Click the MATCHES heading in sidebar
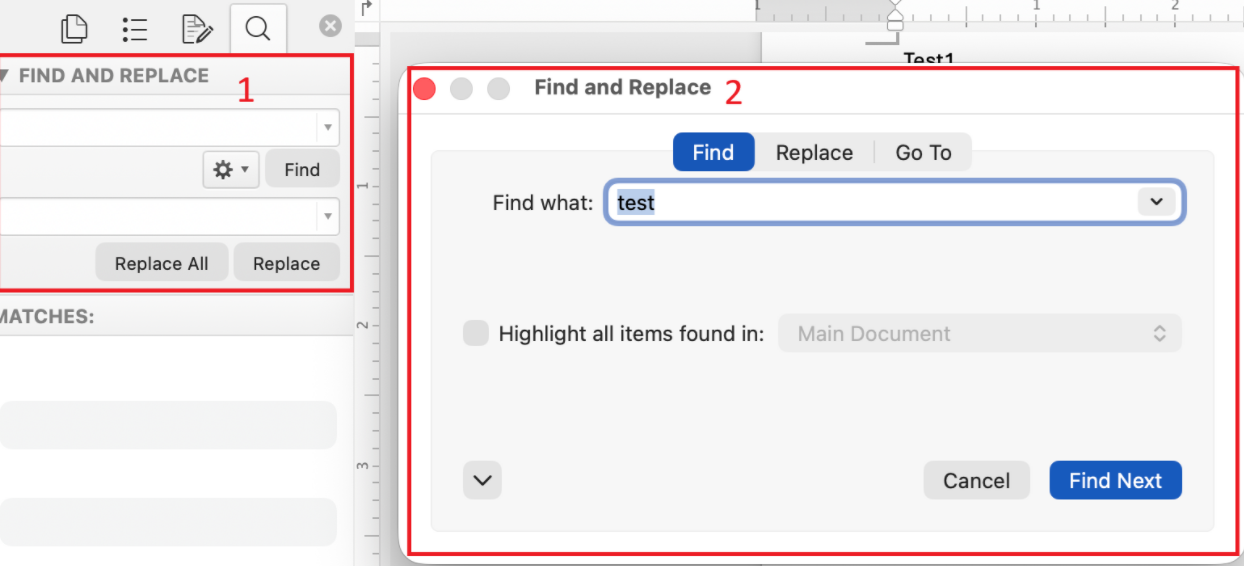The width and height of the screenshot is (1244, 566). (47, 316)
